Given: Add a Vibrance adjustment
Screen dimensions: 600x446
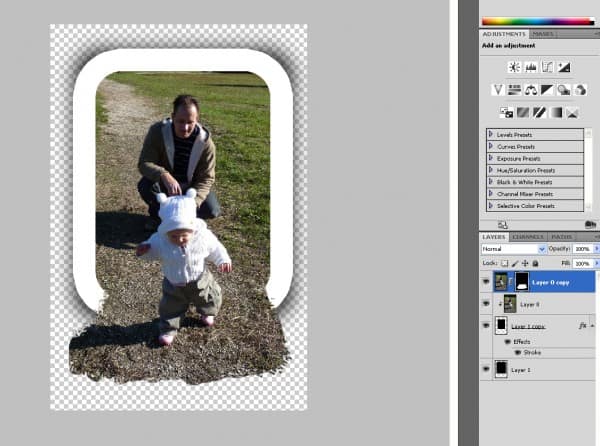Looking at the screenshot, I should (497, 89).
